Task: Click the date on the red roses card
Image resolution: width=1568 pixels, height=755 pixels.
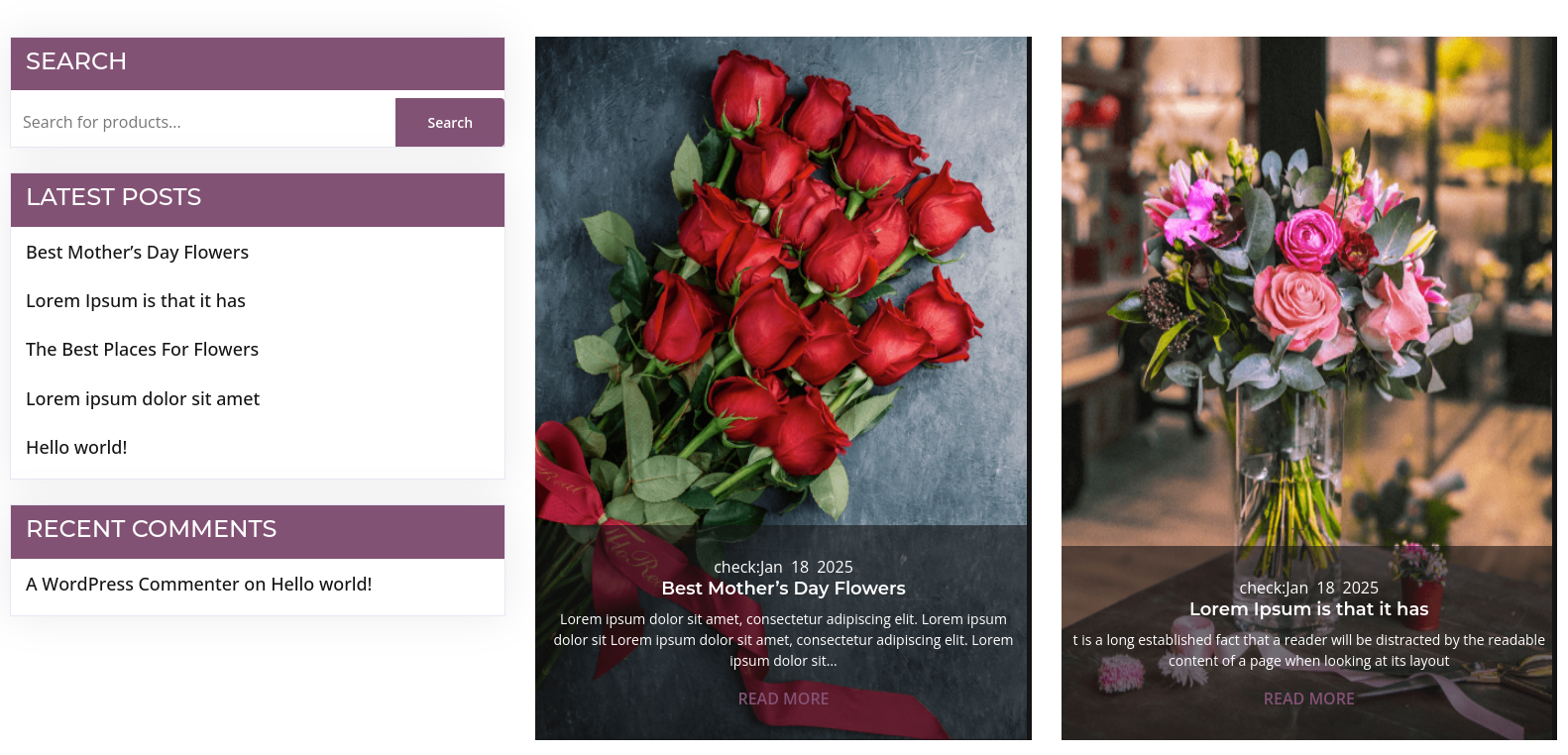Action: tap(783, 567)
